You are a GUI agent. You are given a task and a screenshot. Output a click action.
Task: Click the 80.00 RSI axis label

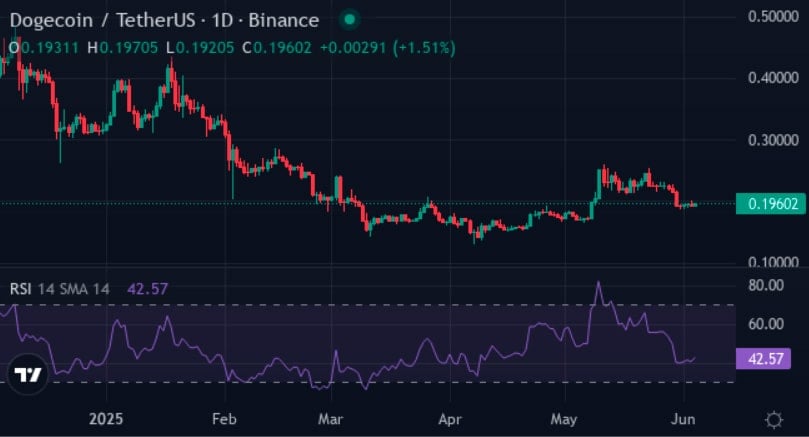[x=766, y=285]
